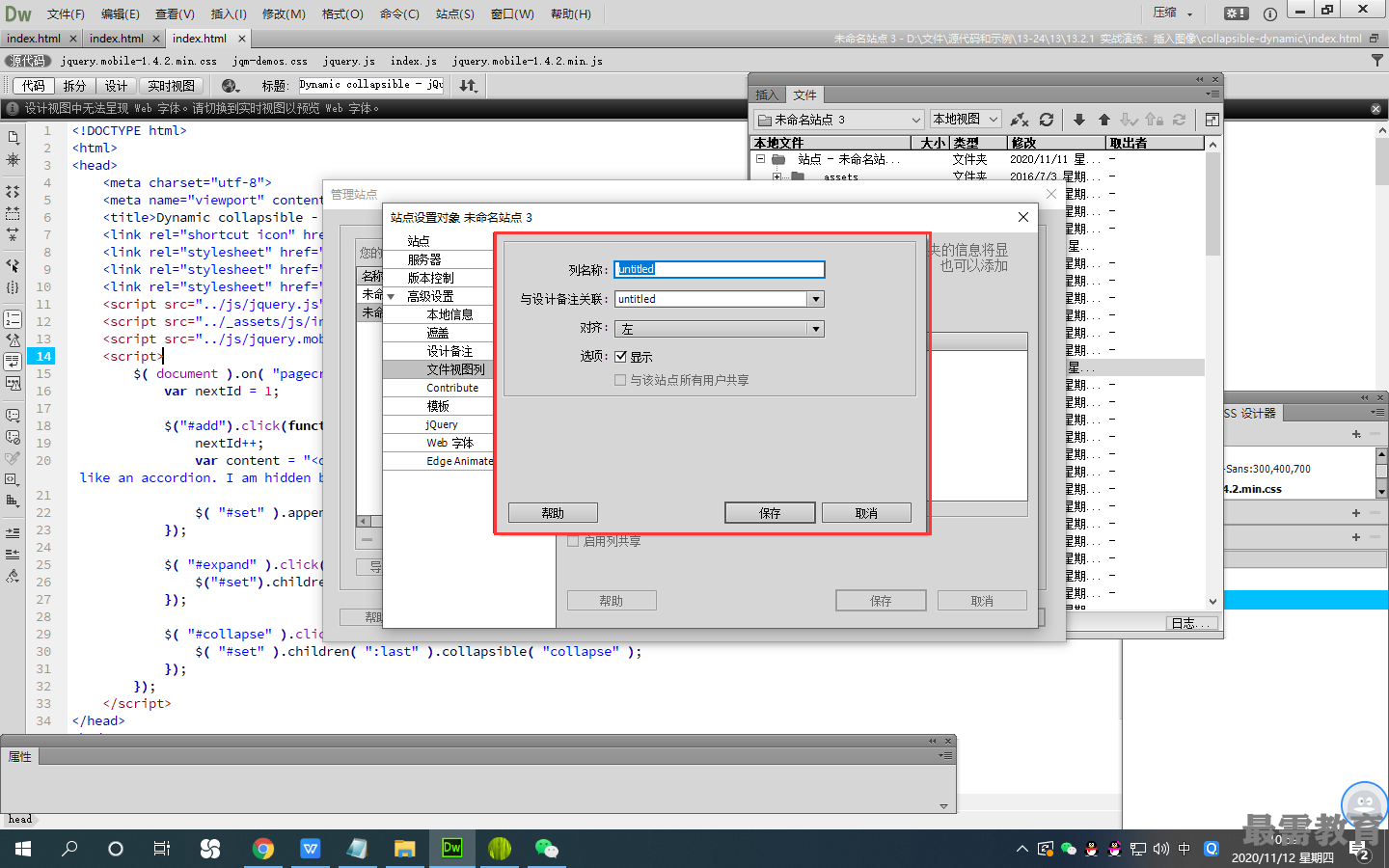This screenshot has height=868, width=1389.
Task: Click document 标题 title field
Action: pos(371,85)
